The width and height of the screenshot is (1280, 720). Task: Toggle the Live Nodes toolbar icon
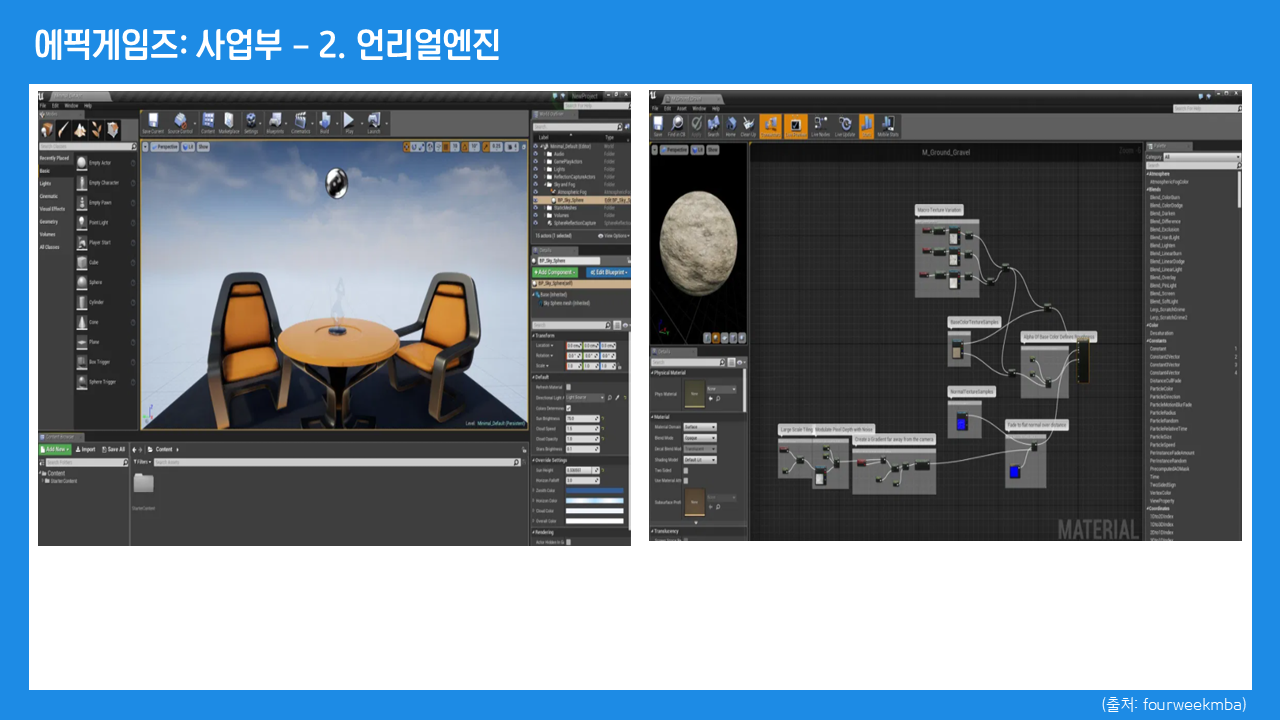[821, 126]
